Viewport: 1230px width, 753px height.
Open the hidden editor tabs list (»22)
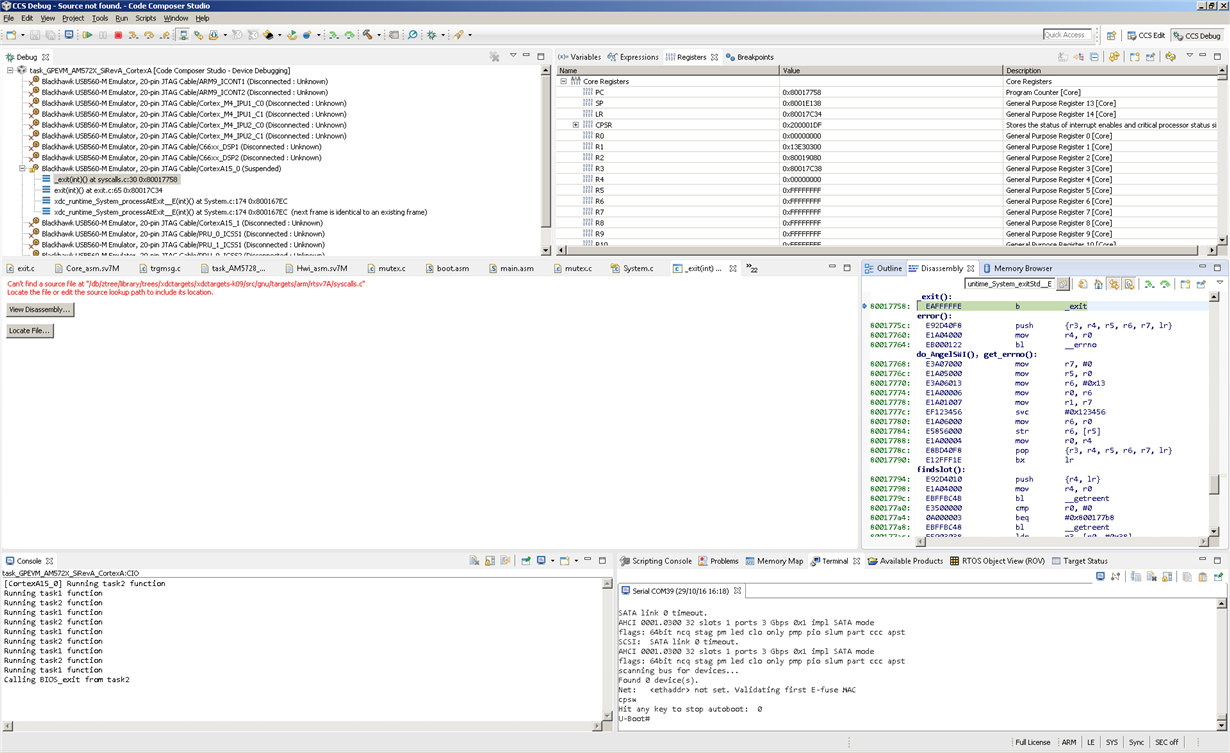(x=753, y=268)
